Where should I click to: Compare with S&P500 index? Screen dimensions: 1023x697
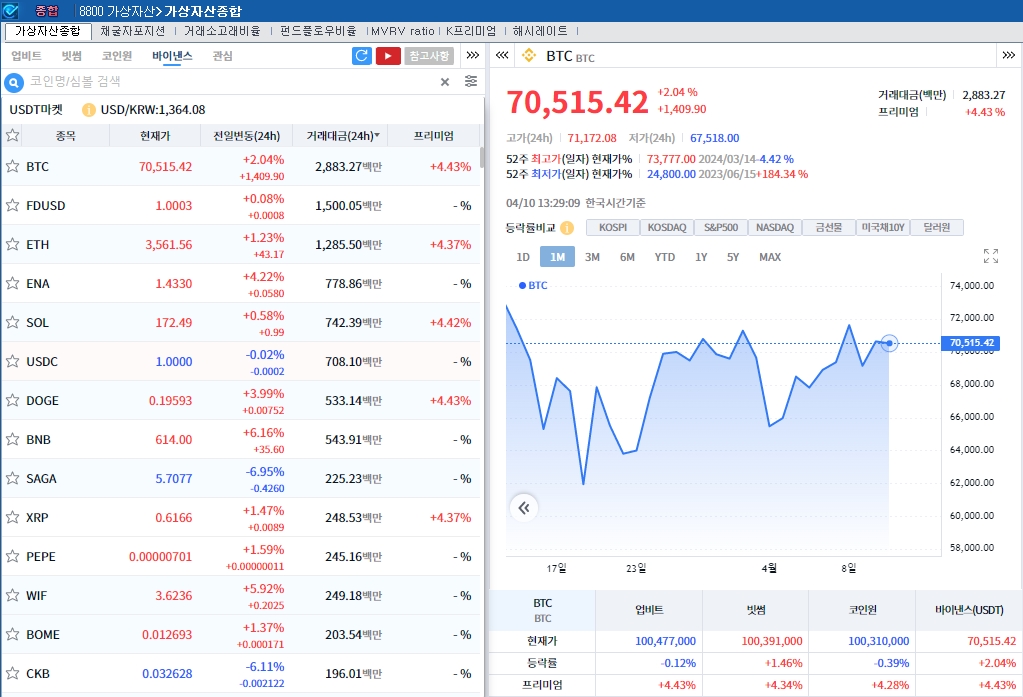(721, 227)
